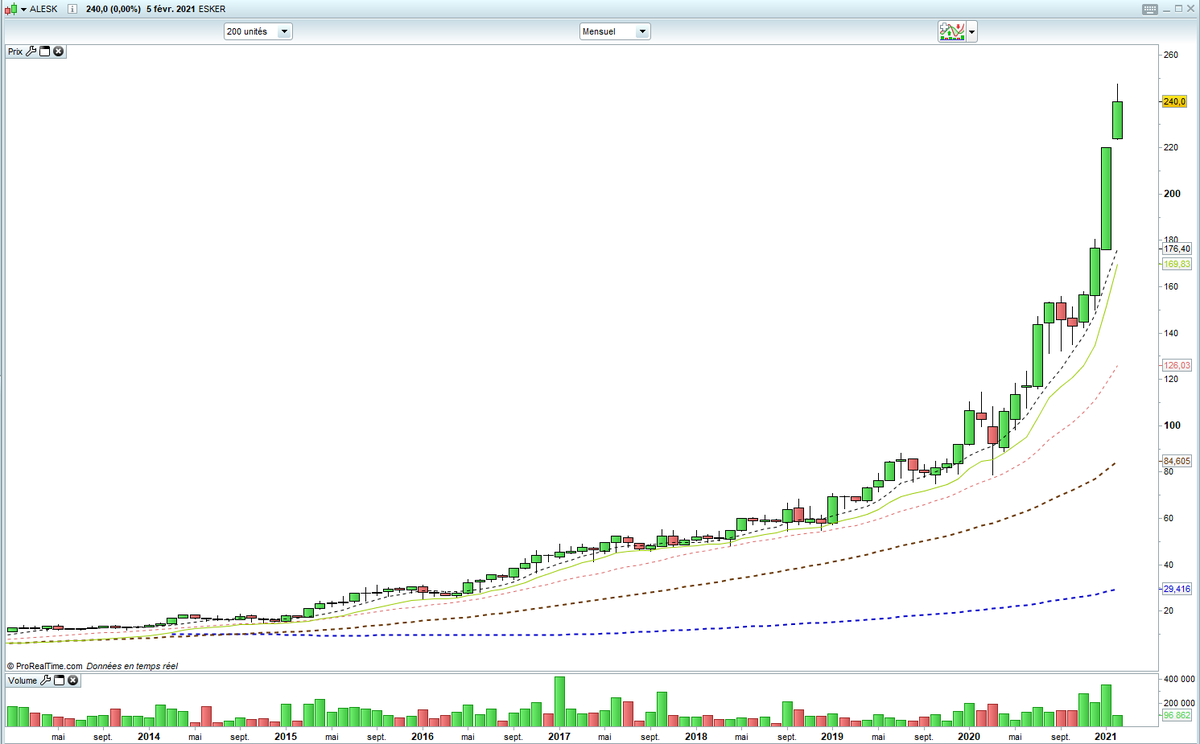1200x744 pixels.
Task: Minimize the chart window
Action: [x=1165, y=9]
